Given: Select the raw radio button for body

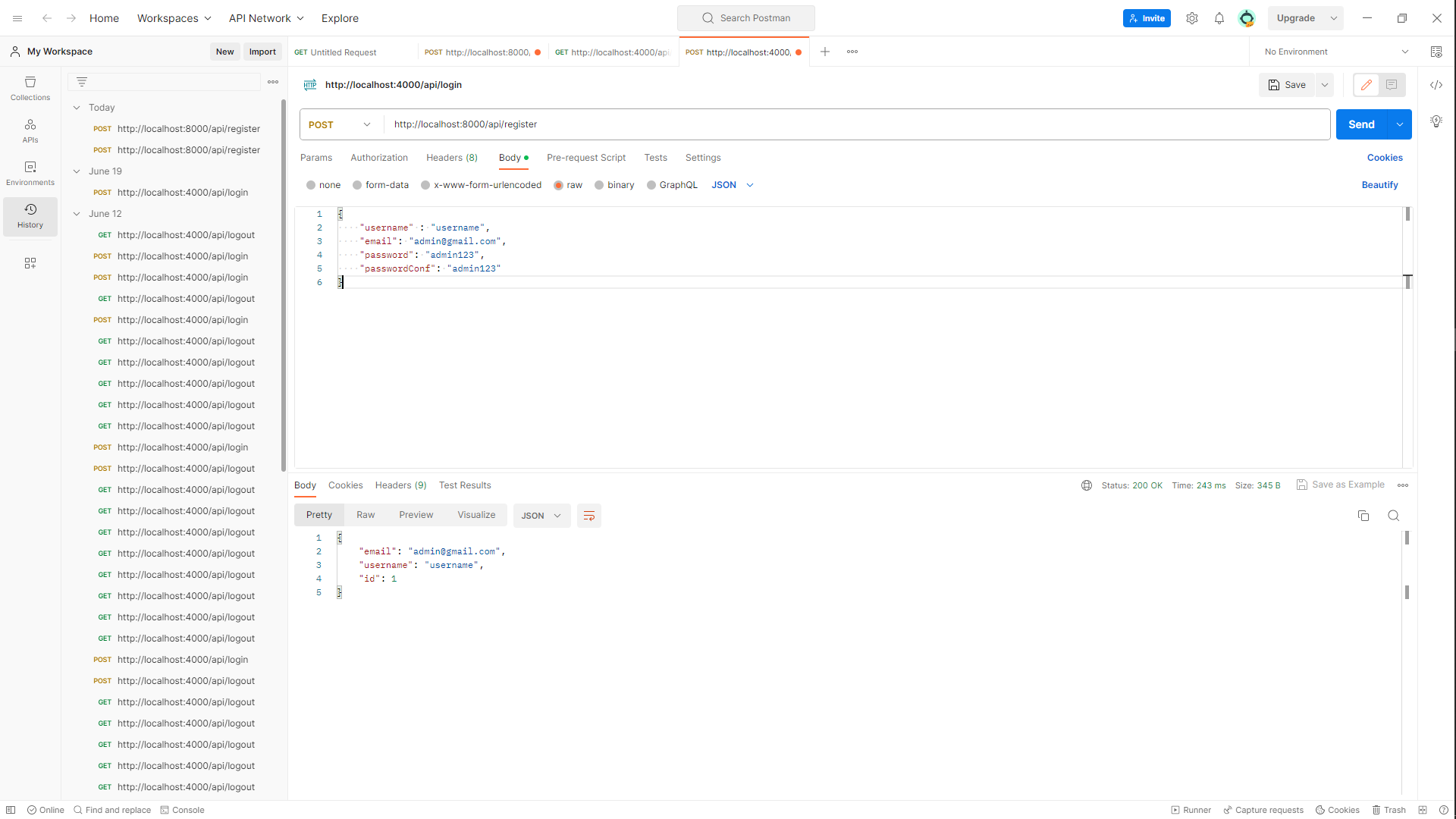Looking at the screenshot, I should click(x=560, y=185).
